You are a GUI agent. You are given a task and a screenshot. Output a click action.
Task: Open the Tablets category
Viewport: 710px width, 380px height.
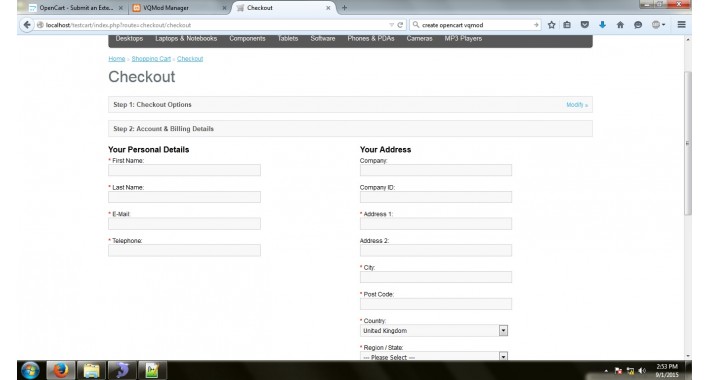(288, 38)
